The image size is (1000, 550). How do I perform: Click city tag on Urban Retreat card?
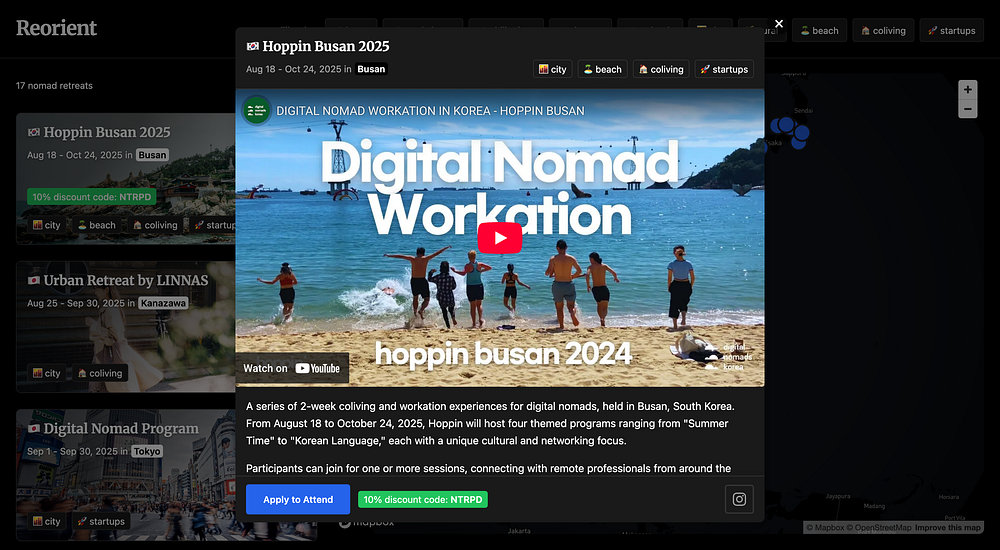47,373
